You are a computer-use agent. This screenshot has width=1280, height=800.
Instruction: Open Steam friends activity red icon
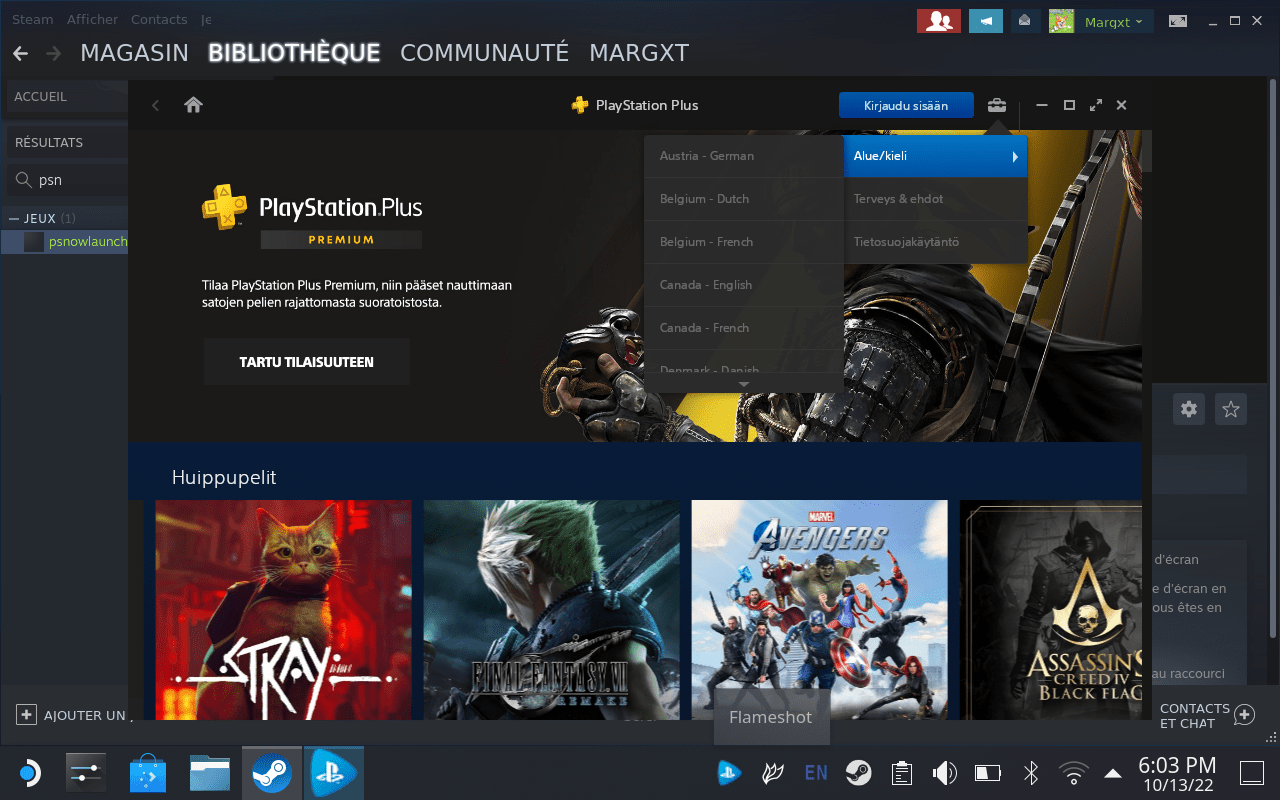coord(939,21)
